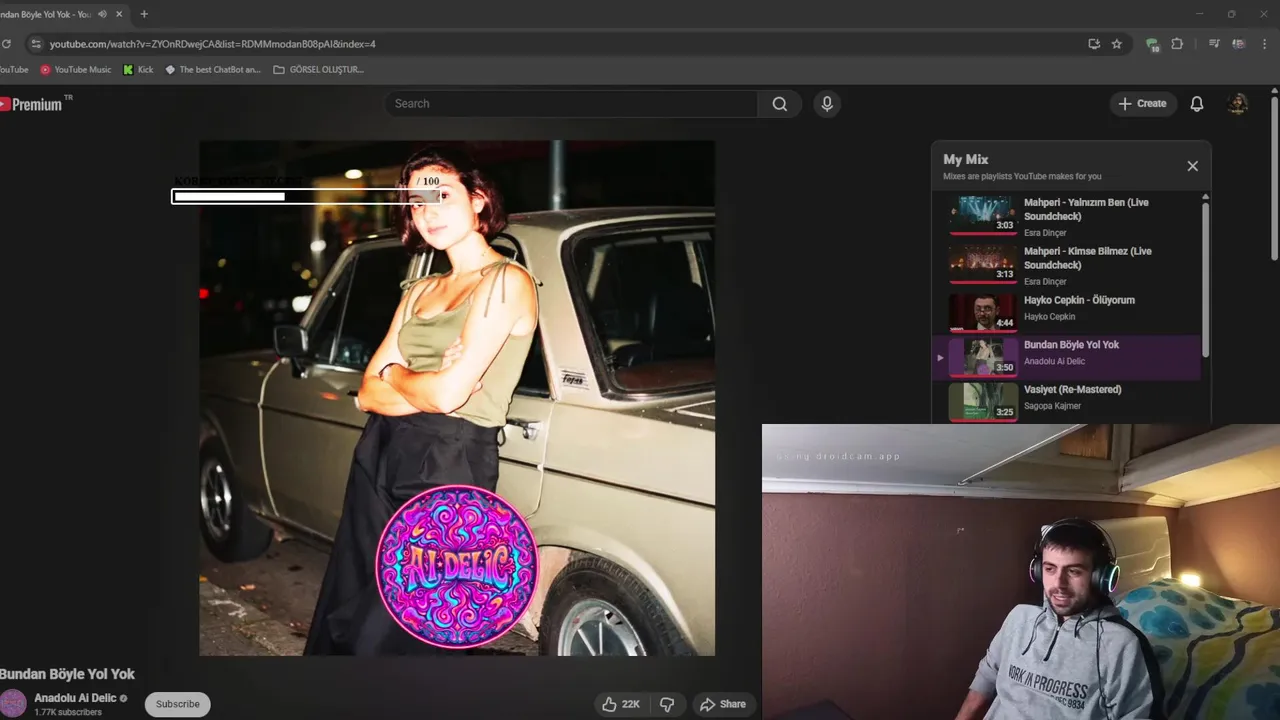Screen dimensions: 1280x720
Task: Click the Ai-Delic circular logo
Action: 457,567
